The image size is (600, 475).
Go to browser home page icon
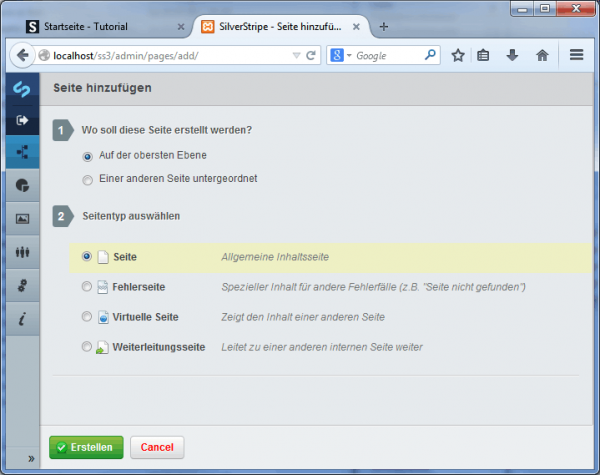click(542, 55)
